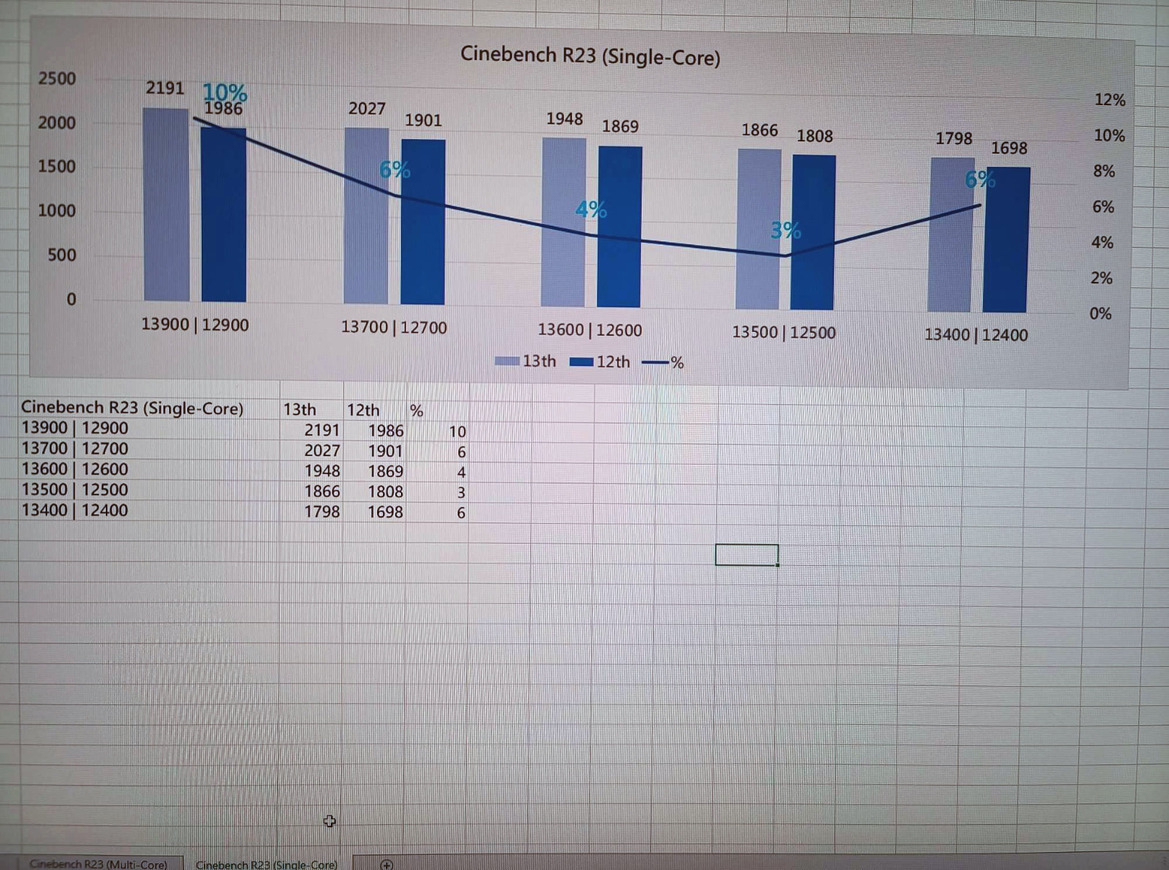Select the 13900 bar labeled 2191
The width and height of the screenshot is (1169, 870).
(x=166, y=204)
